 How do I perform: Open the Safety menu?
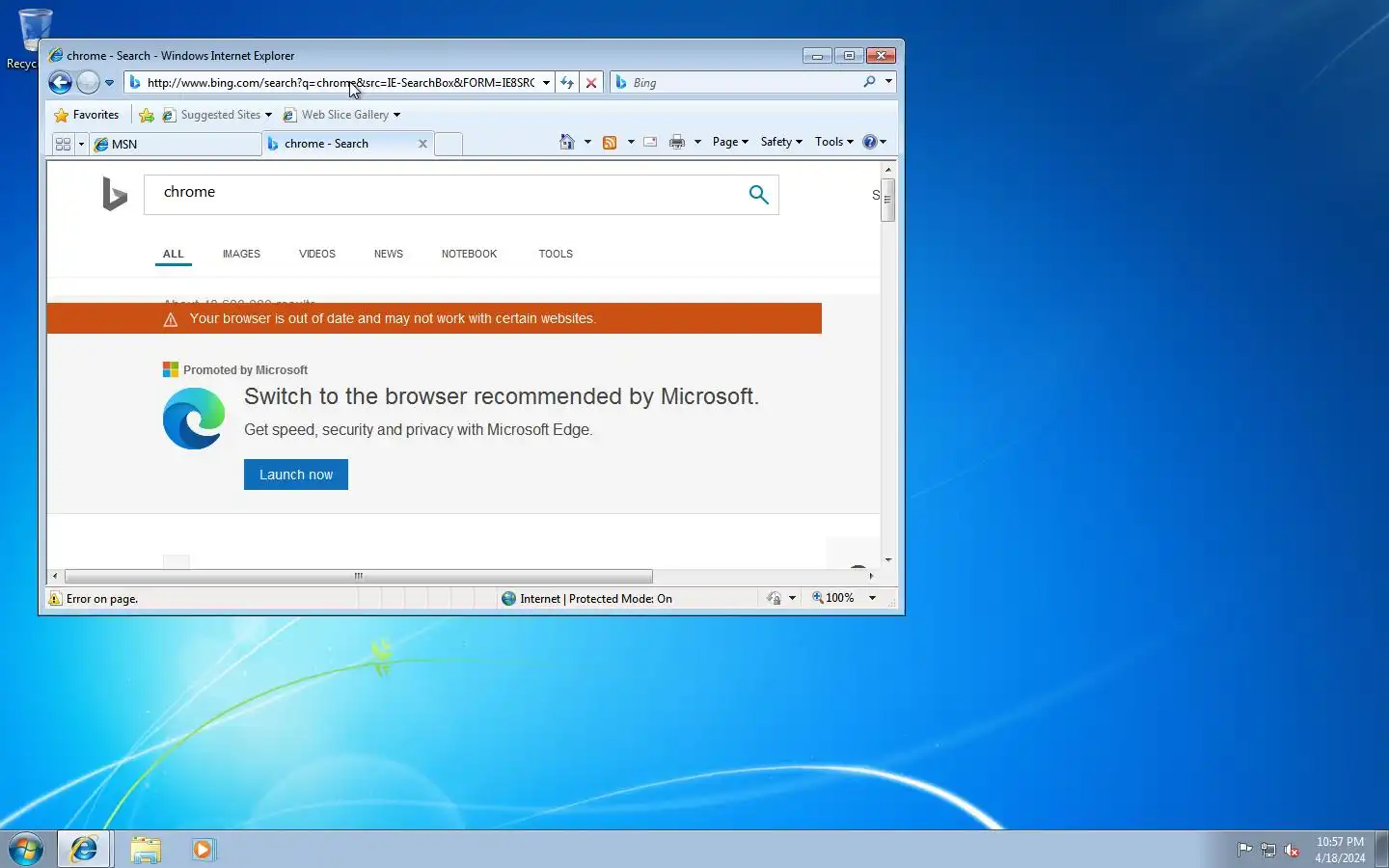781,142
